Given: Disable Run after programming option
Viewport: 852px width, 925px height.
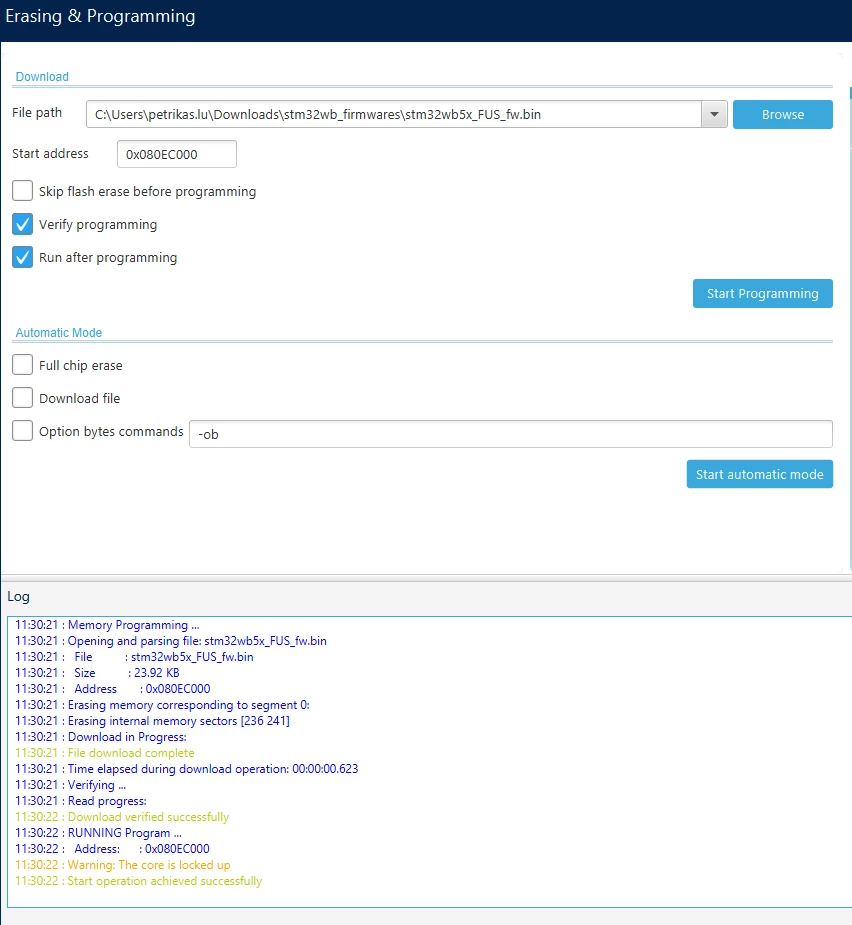Looking at the screenshot, I should [22, 257].
